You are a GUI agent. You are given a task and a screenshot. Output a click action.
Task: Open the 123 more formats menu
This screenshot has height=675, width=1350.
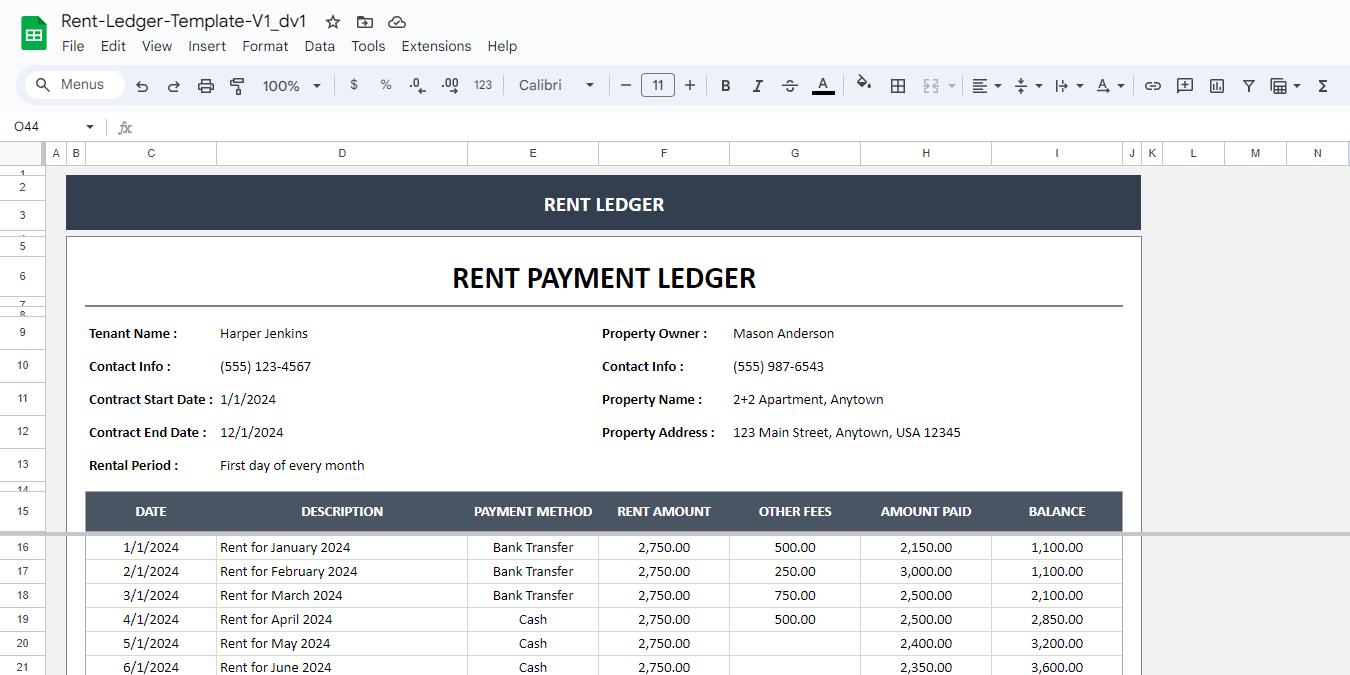[483, 85]
